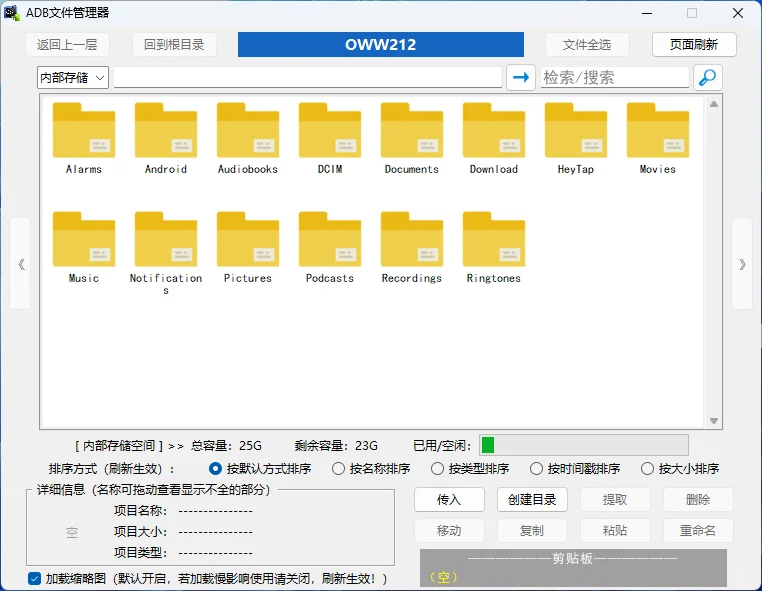Click the 剪贴板 clipboard panel
The image size is (762, 591).
(x=573, y=568)
